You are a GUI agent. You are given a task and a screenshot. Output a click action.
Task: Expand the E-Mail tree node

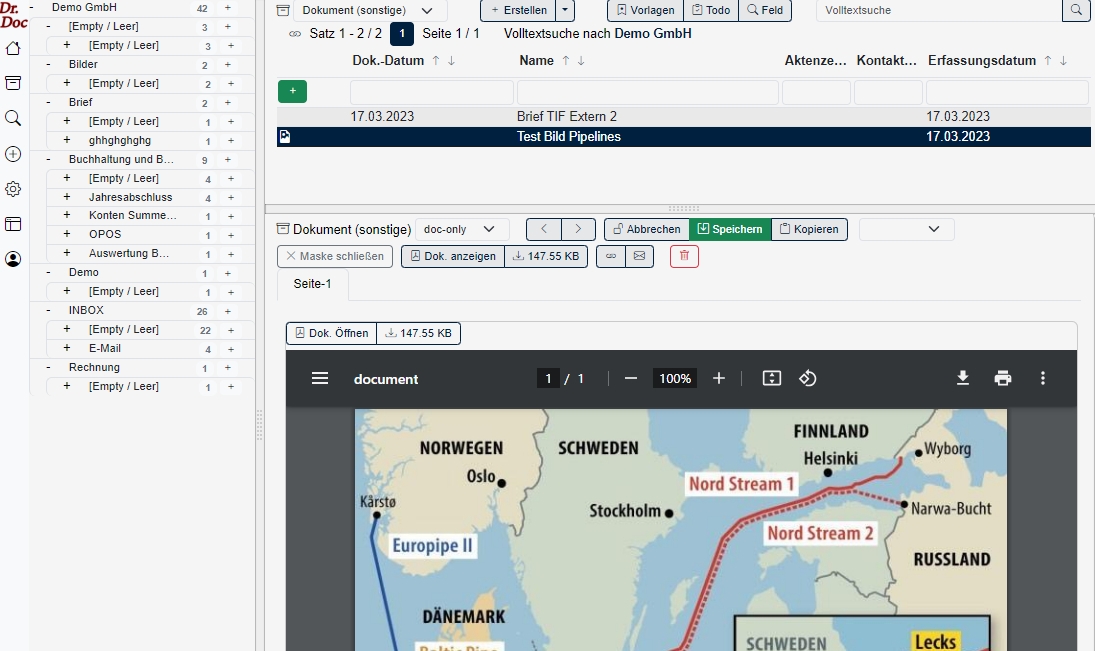click(x=67, y=348)
